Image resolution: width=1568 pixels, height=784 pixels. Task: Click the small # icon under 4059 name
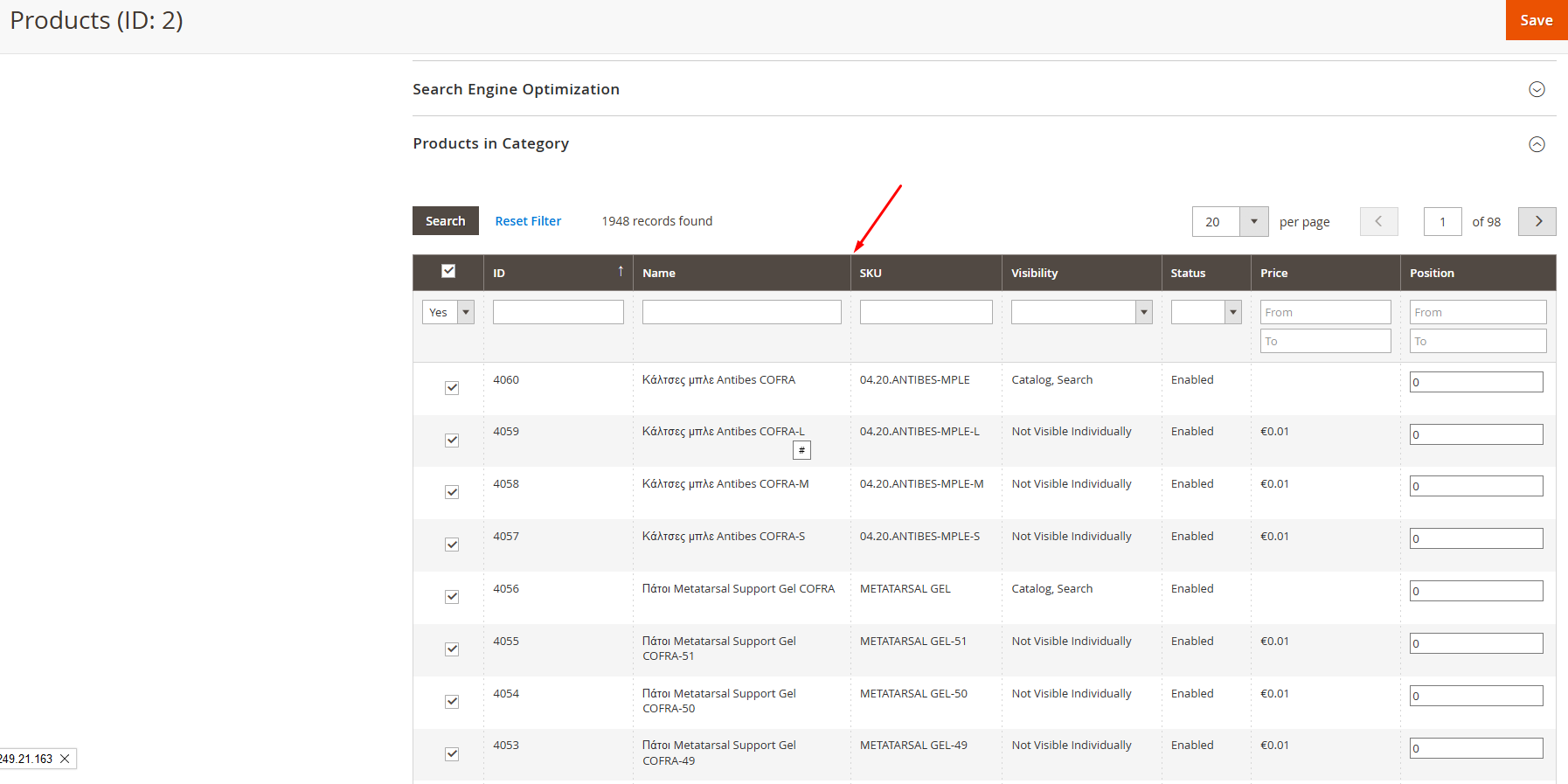(x=801, y=450)
